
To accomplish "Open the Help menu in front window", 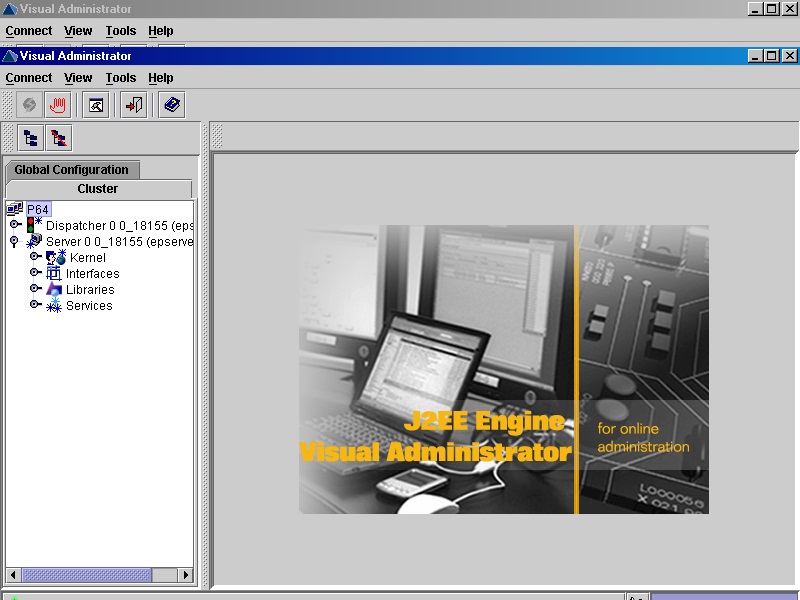I will pyautogui.click(x=161, y=78).
